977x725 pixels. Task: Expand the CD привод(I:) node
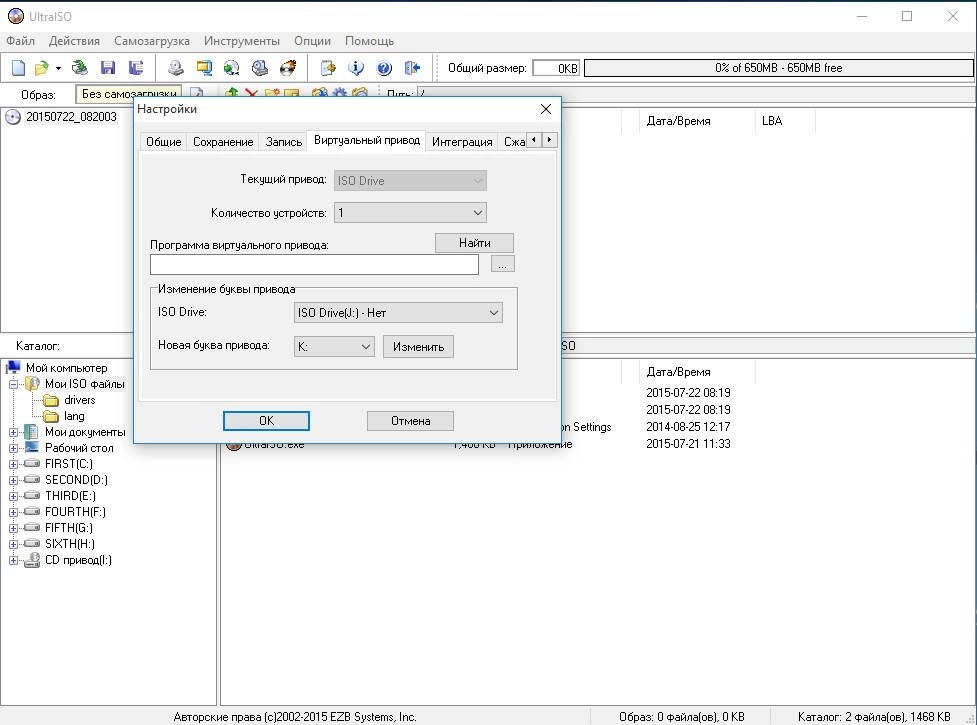click(13, 561)
